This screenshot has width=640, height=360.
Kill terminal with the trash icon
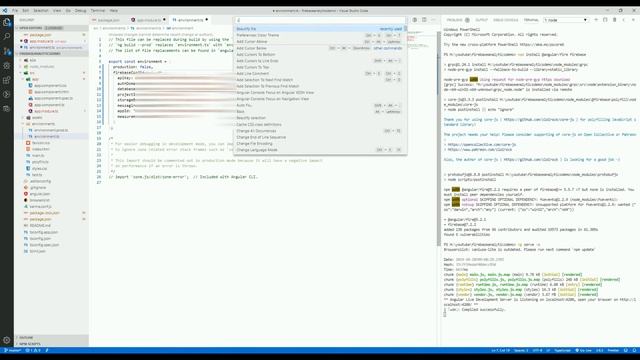click(615, 20)
